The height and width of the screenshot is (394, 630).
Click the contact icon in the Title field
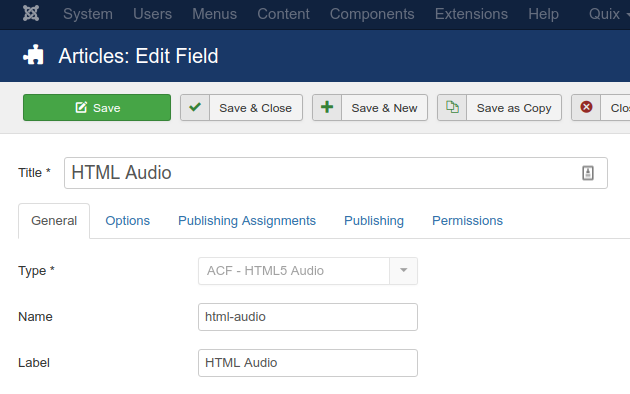click(588, 173)
